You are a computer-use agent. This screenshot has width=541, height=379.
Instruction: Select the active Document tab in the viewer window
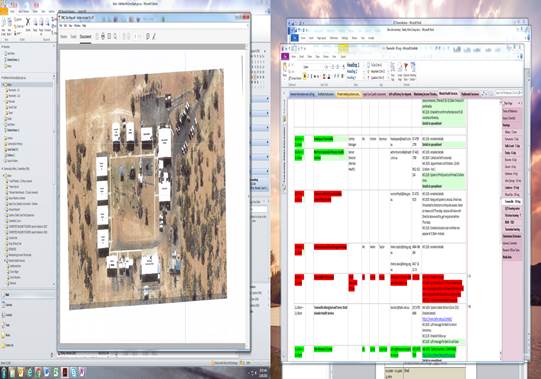[86, 37]
